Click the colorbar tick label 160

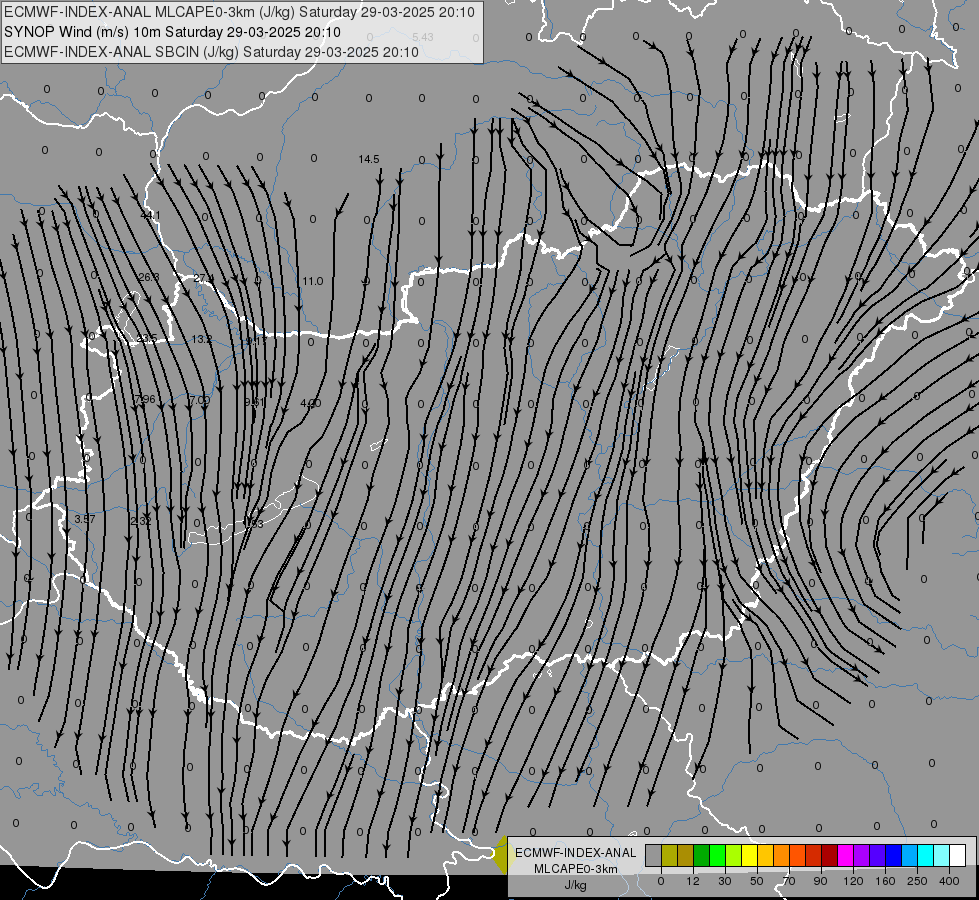pos(885,881)
